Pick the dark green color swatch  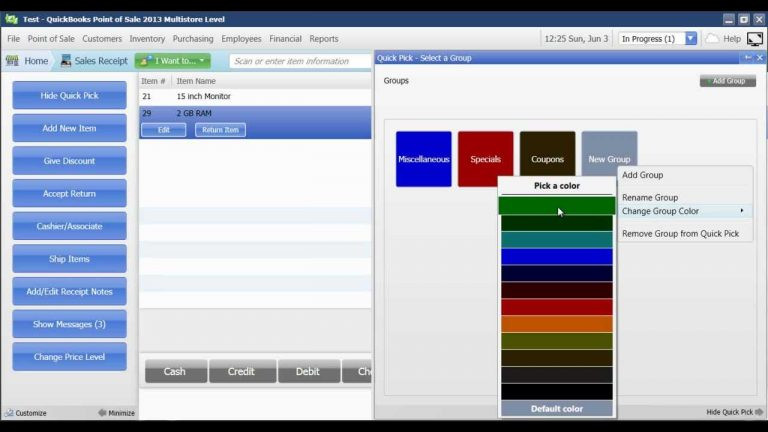pos(557,223)
